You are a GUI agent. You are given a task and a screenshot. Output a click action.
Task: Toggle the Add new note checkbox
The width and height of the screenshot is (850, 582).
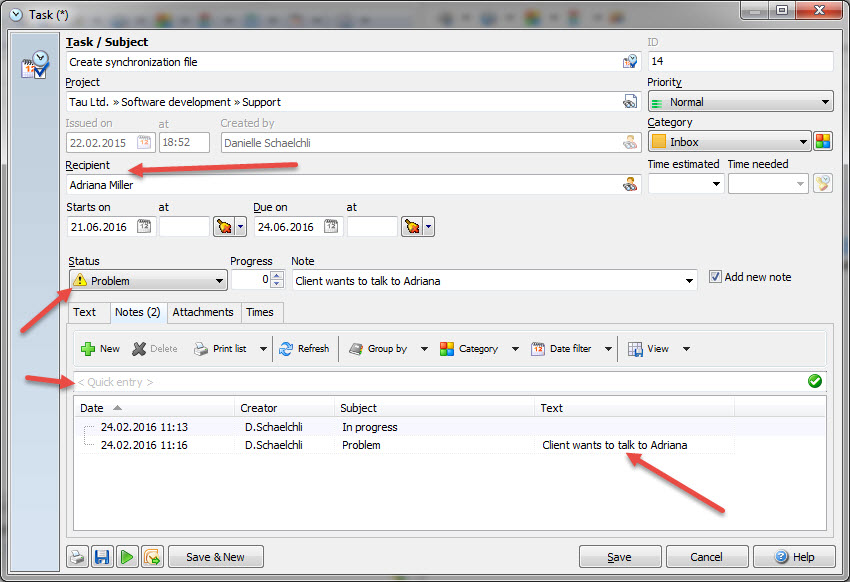pyautogui.click(x=715, y=277)
